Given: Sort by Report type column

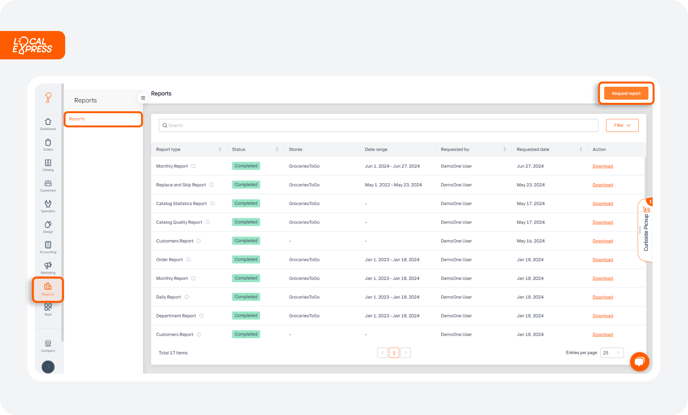Looking at the screenshot, I should (x=220, y=149).
